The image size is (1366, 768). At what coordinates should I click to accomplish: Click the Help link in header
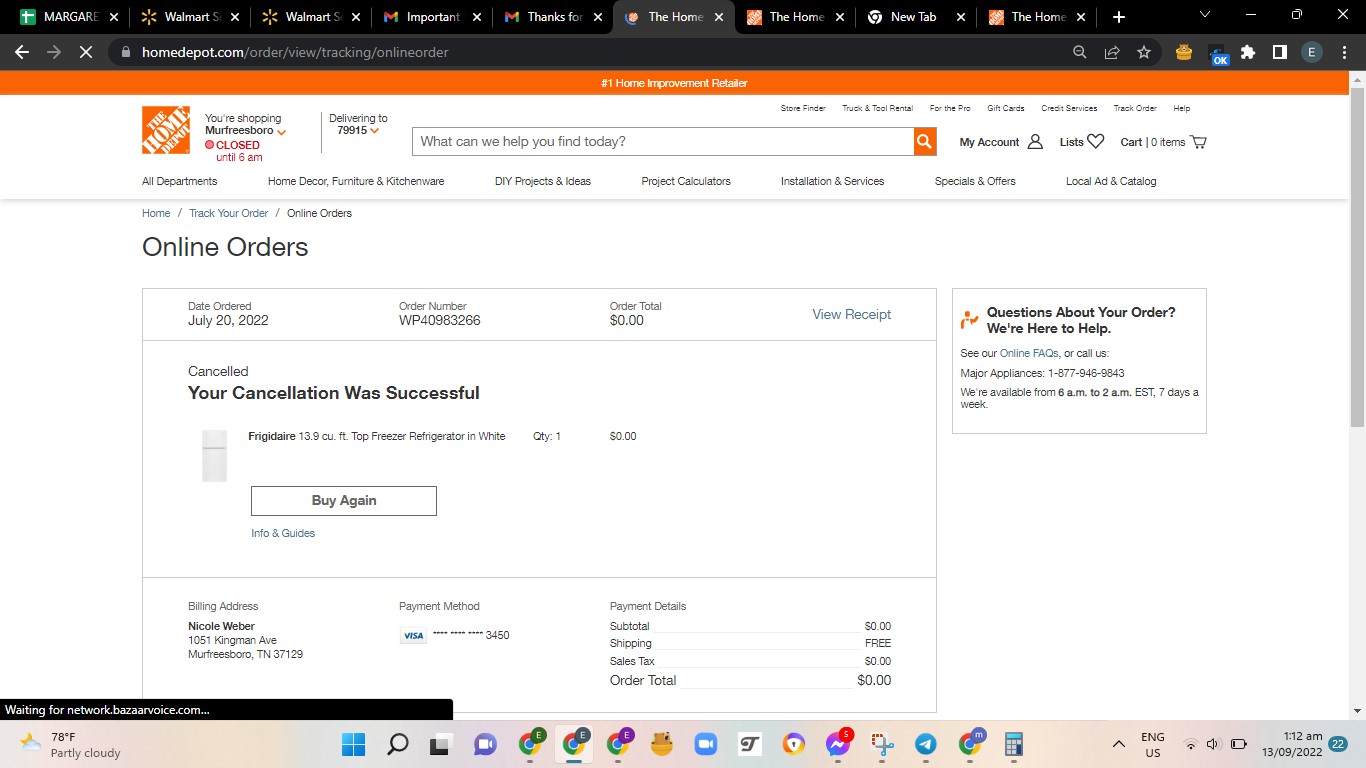click(x=1181, y=108)
